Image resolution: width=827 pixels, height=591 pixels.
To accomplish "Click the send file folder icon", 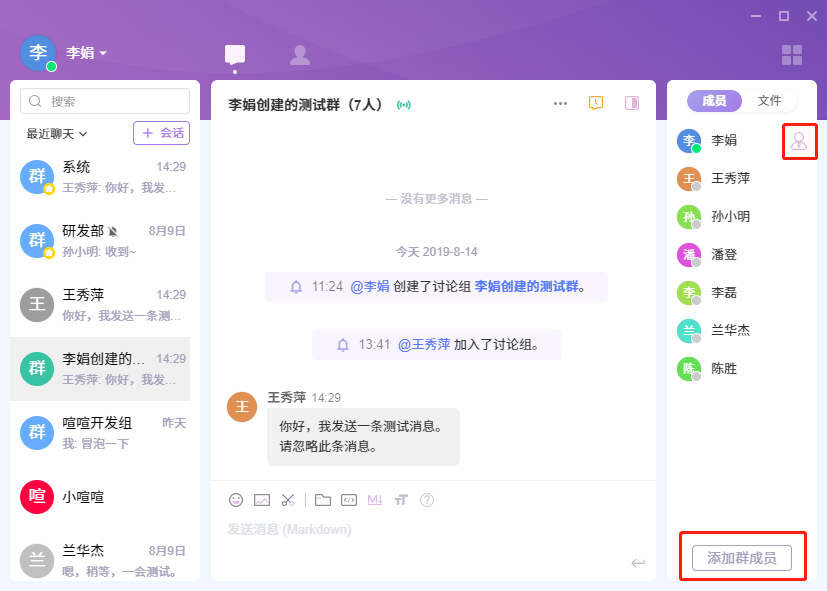I will (323, 499).
